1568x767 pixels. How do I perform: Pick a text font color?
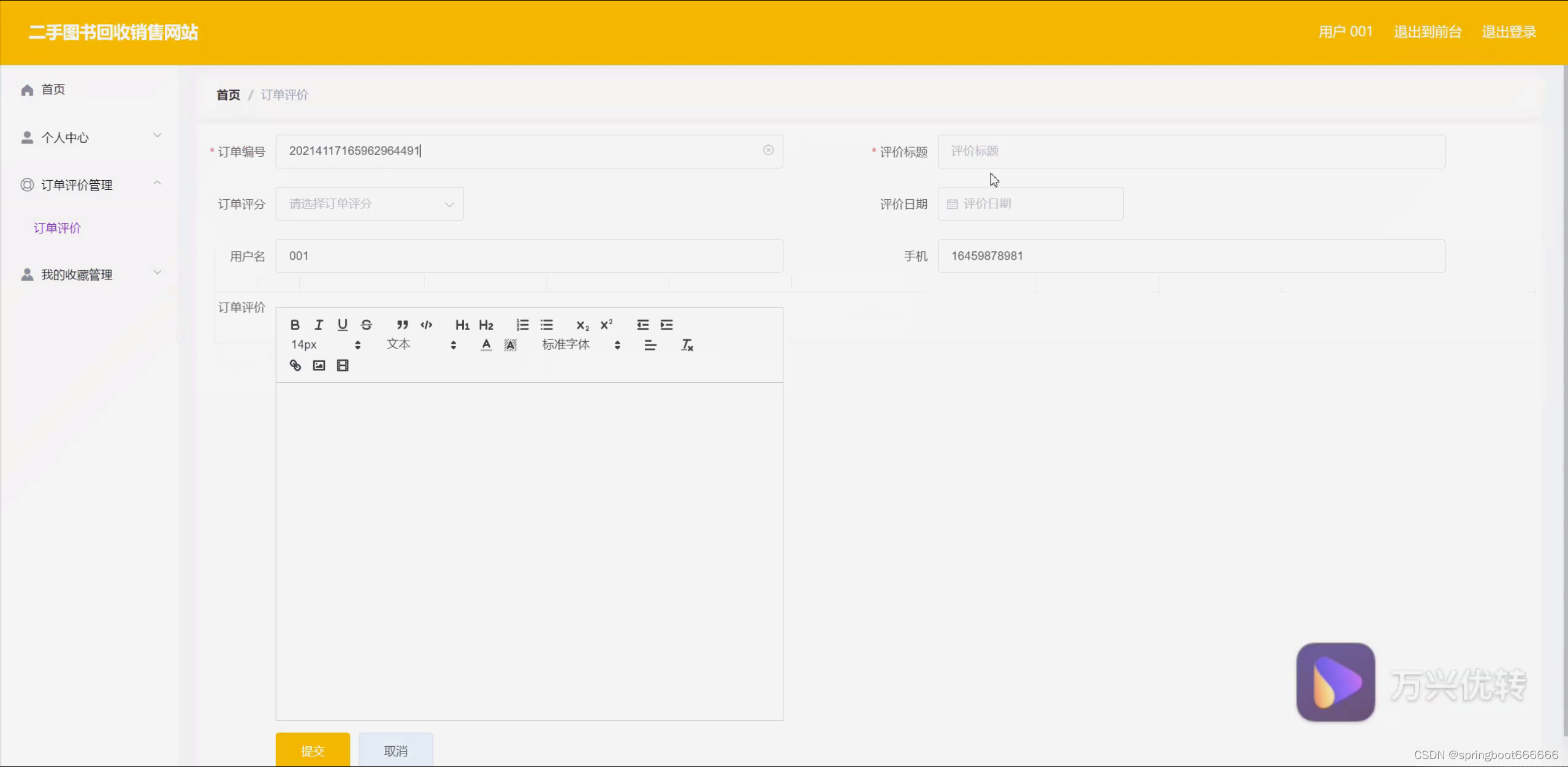(486, 345)
